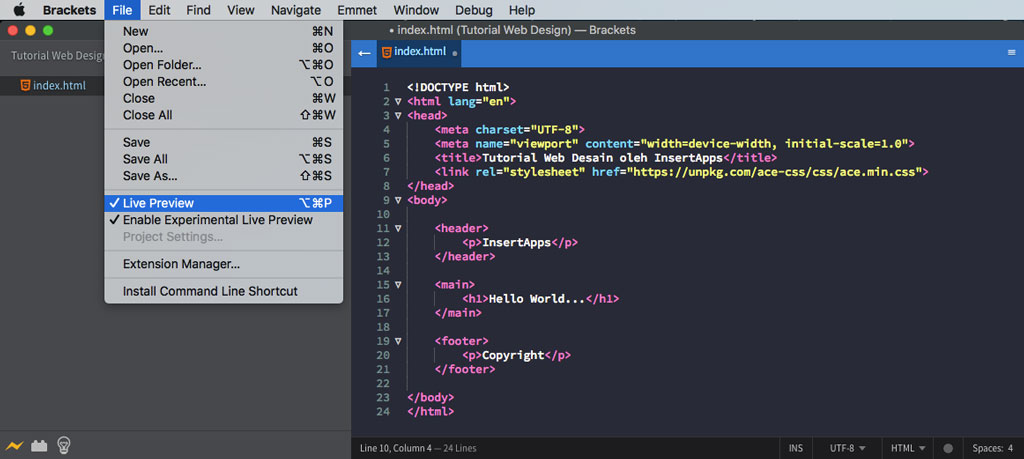Toggle Enable Experimental Live Preview
The image size is (1024, 459).
[223, 220]
